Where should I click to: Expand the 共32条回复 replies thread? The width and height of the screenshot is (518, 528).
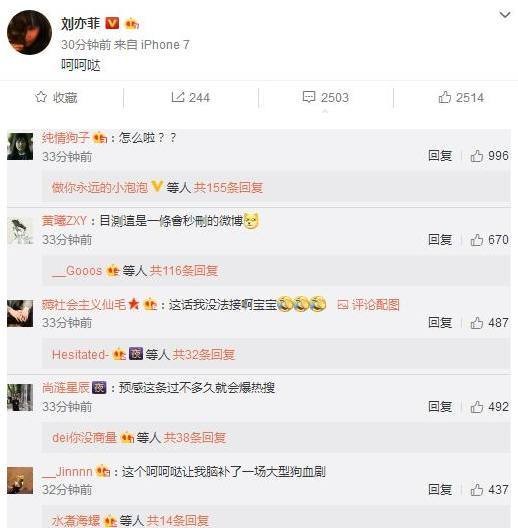click(x=204, y=354)
